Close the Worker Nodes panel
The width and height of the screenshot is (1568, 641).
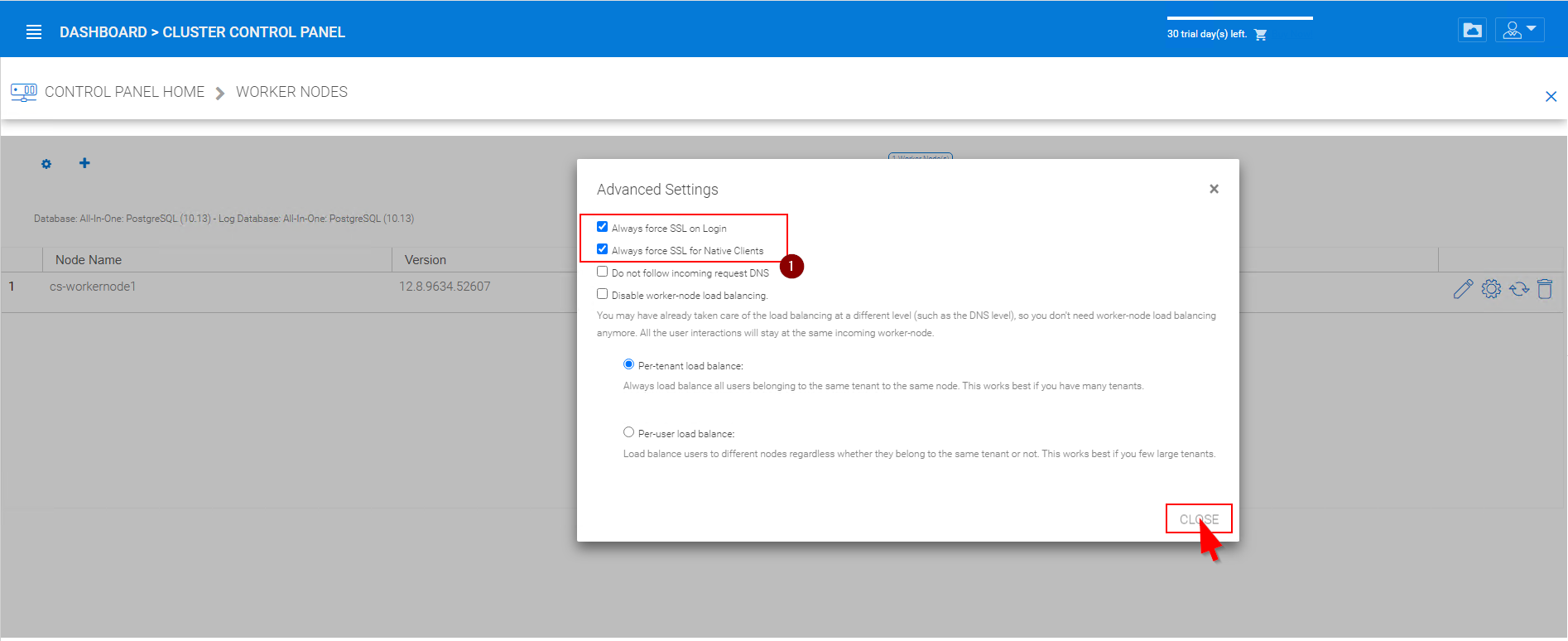1551,97
